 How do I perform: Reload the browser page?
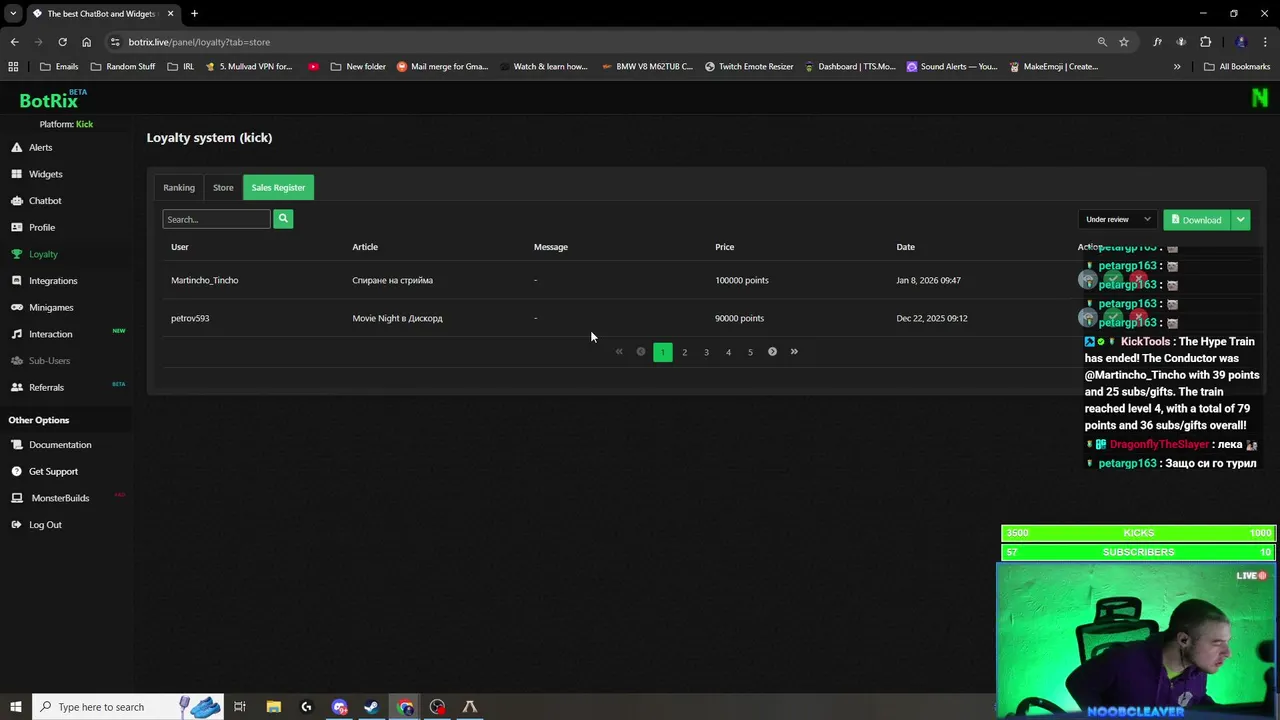(62, 42)
